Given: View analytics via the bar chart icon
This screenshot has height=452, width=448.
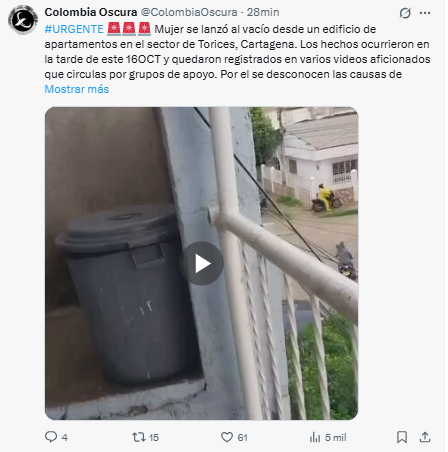Looking at the screenshot, I should [315, 437].
